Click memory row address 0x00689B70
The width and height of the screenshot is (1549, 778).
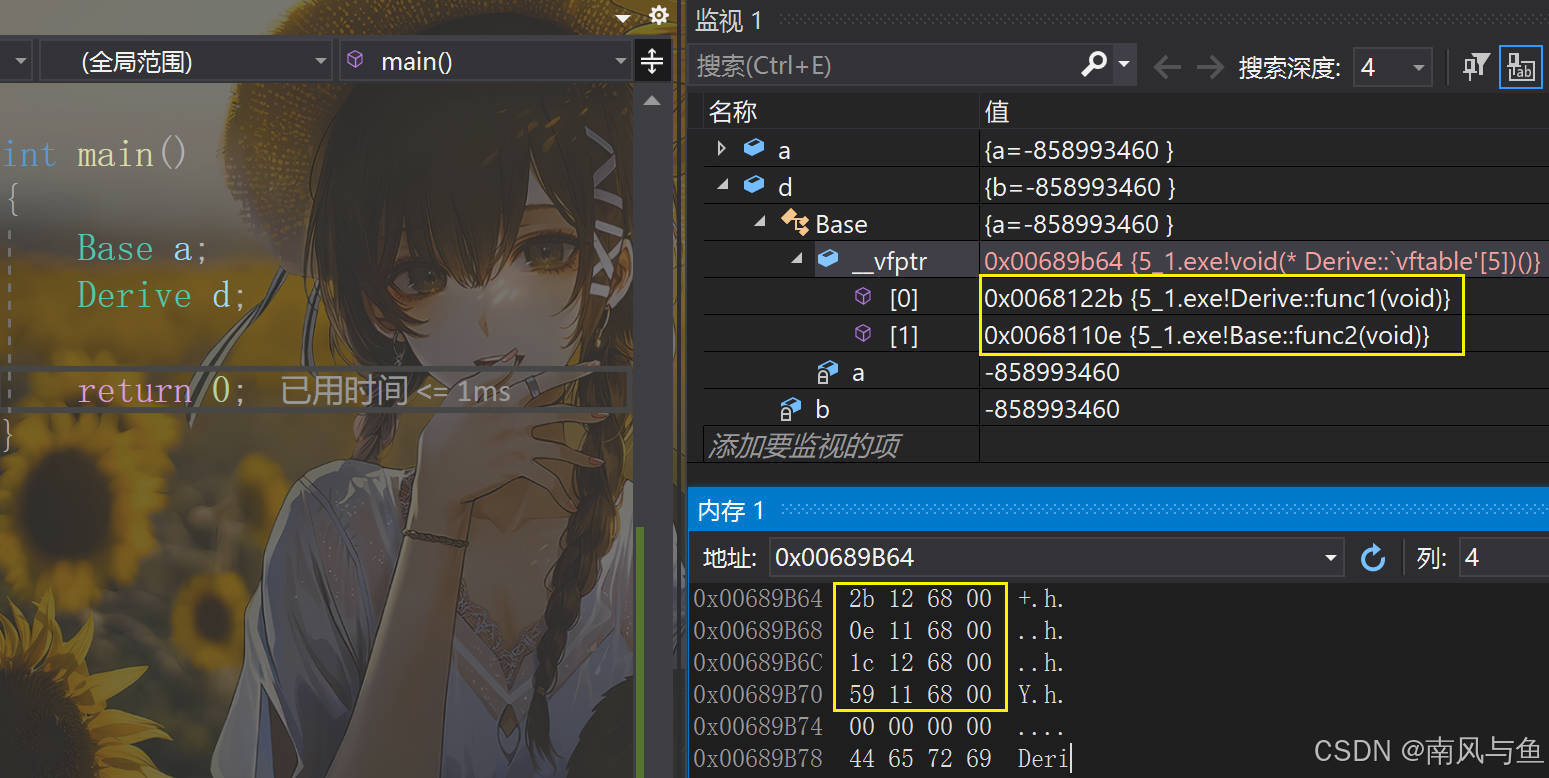(x=757, y=695)
